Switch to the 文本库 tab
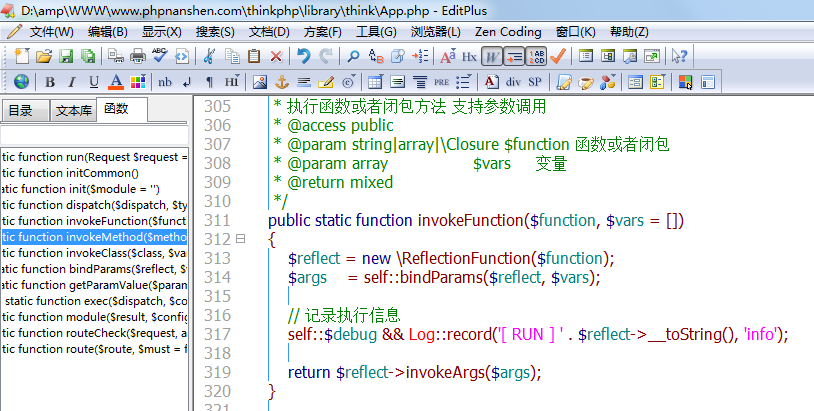Viewport: 814px width, 411px height. [x=73, y=111]
